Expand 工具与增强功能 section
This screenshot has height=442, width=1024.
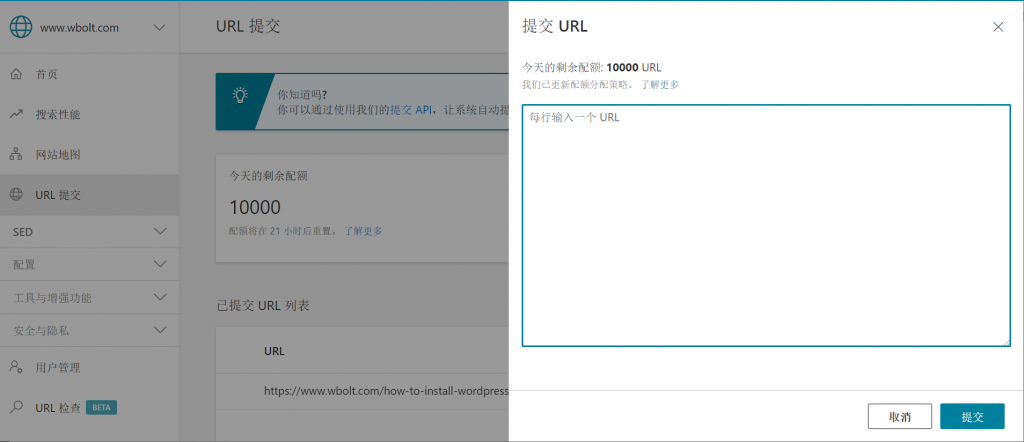coord(160,298)
